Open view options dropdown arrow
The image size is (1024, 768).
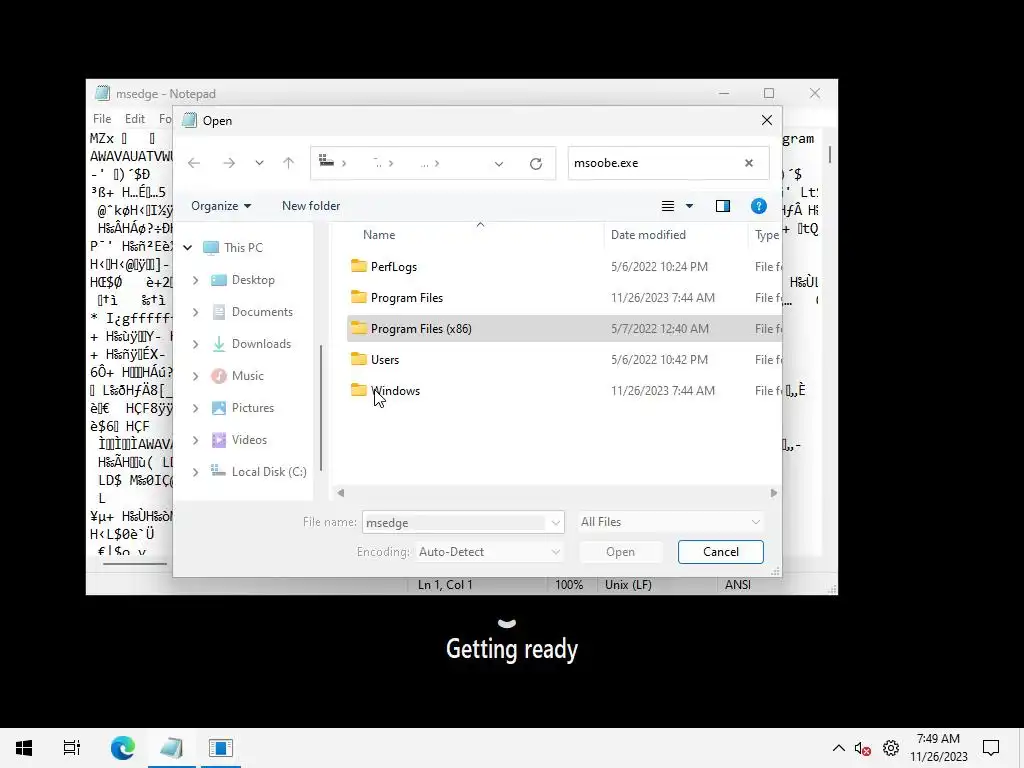click(689, 206)
